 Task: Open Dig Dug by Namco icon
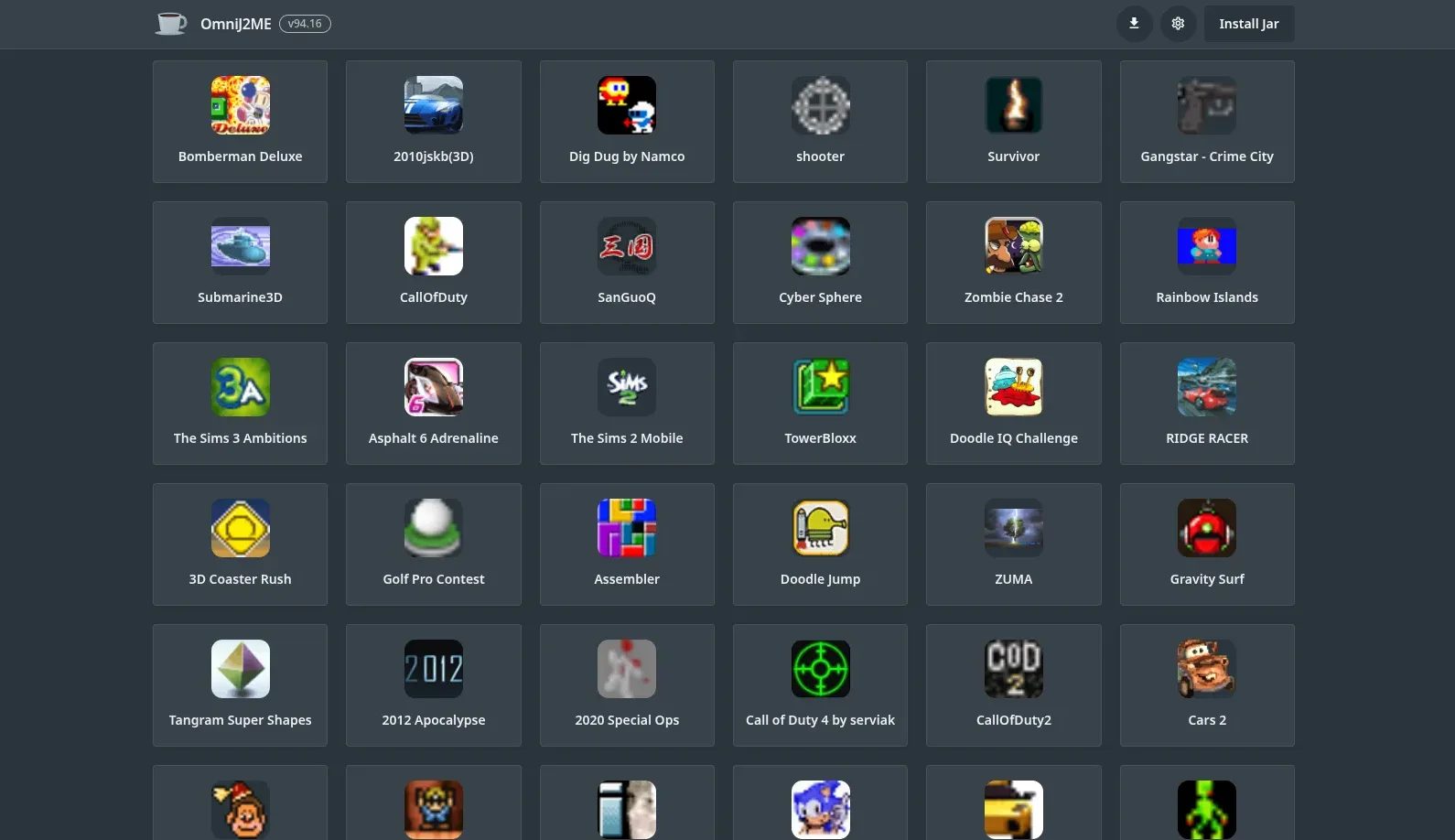627,105
